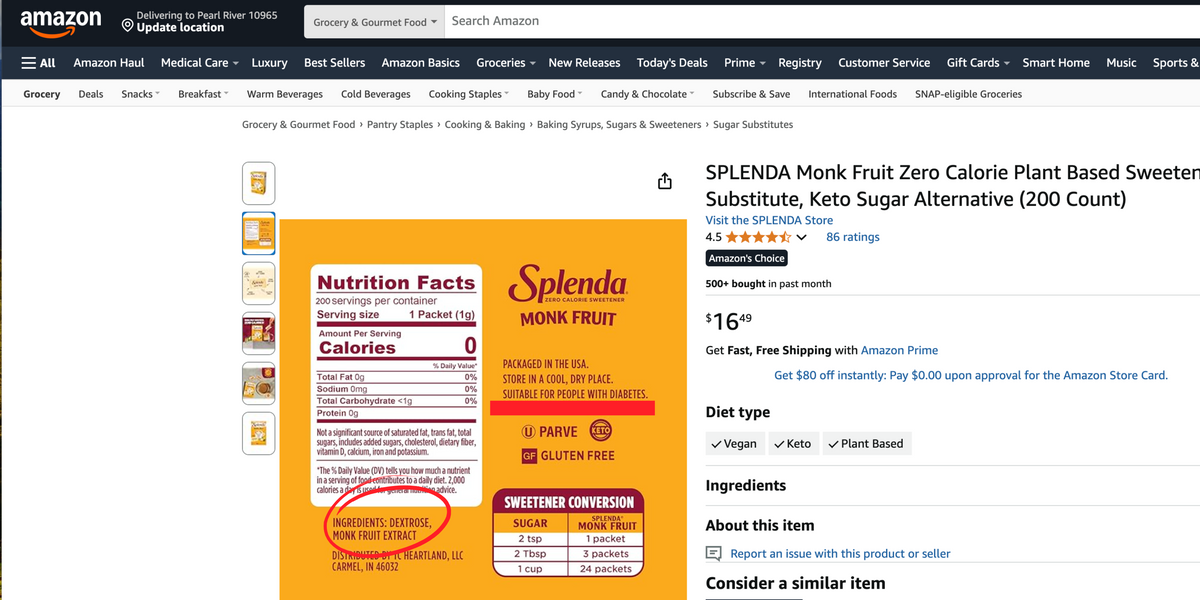
Task: Click the Sugar Substitutes breadcrumb
Action: click(753, 124)
